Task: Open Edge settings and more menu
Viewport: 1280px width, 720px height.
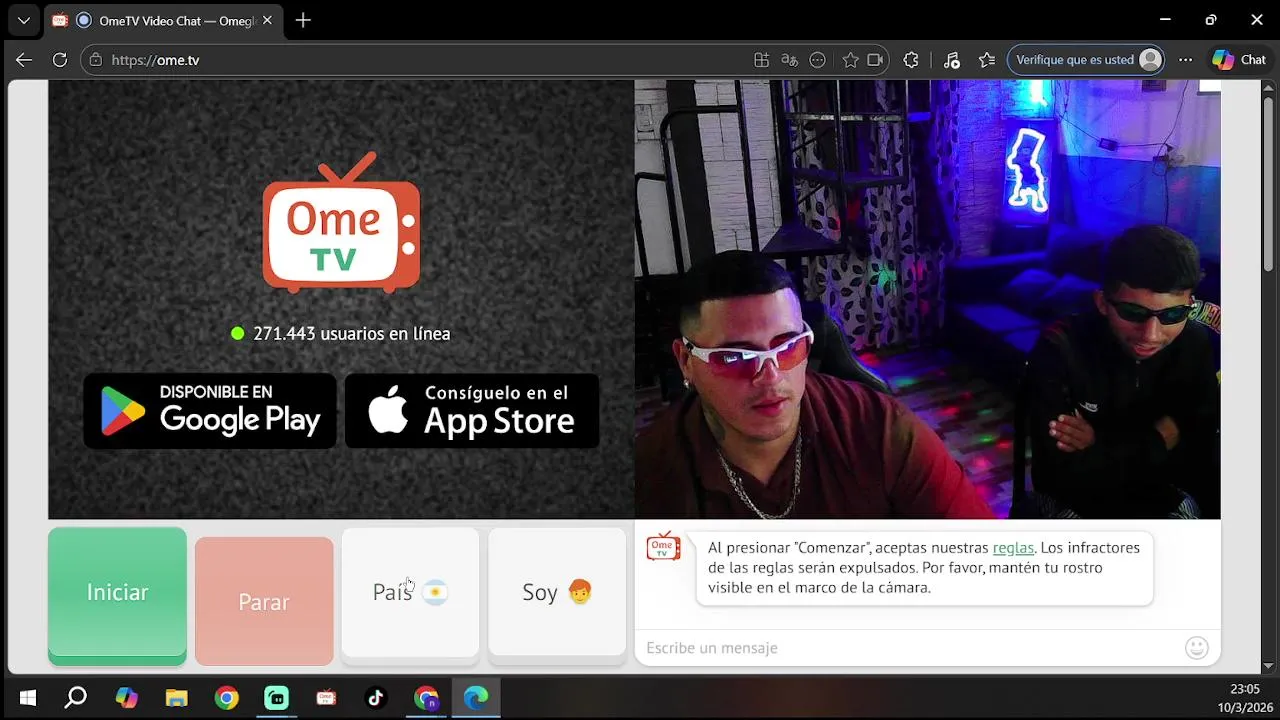Action: click(1185, 60)
